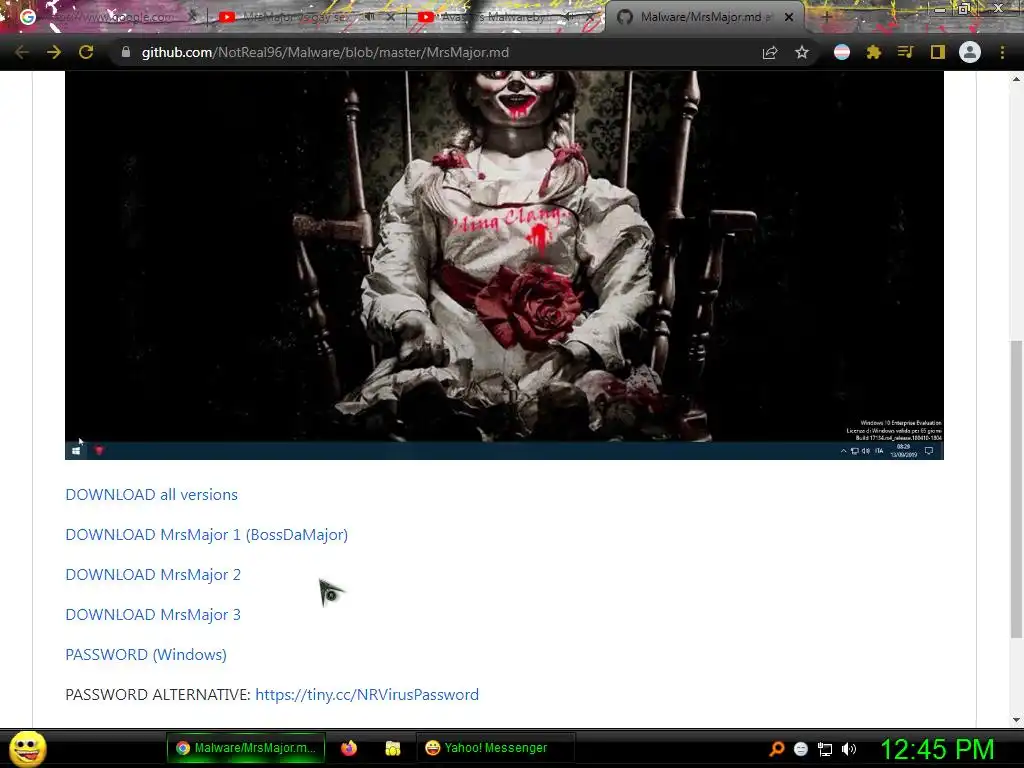The image size is (1024, 768).
Task: Click the address bar URL
Action: point(325,52)
